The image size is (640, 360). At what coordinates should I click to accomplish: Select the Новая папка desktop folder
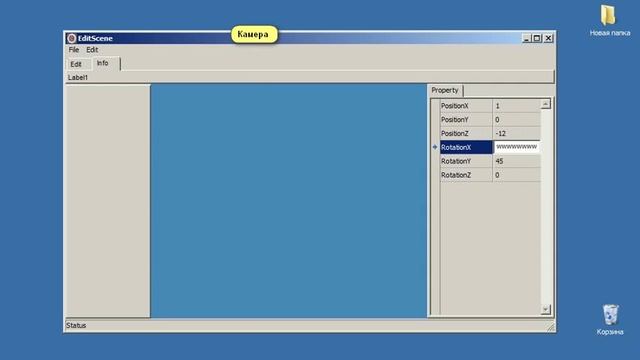(x=609, y=21)
